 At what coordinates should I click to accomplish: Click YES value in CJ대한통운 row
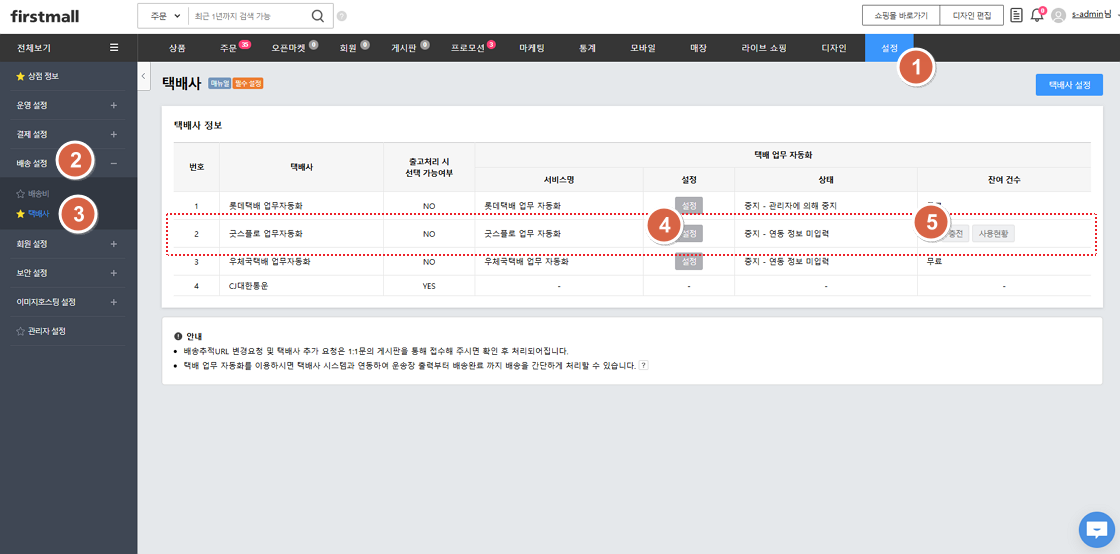(x=429, y=286)
